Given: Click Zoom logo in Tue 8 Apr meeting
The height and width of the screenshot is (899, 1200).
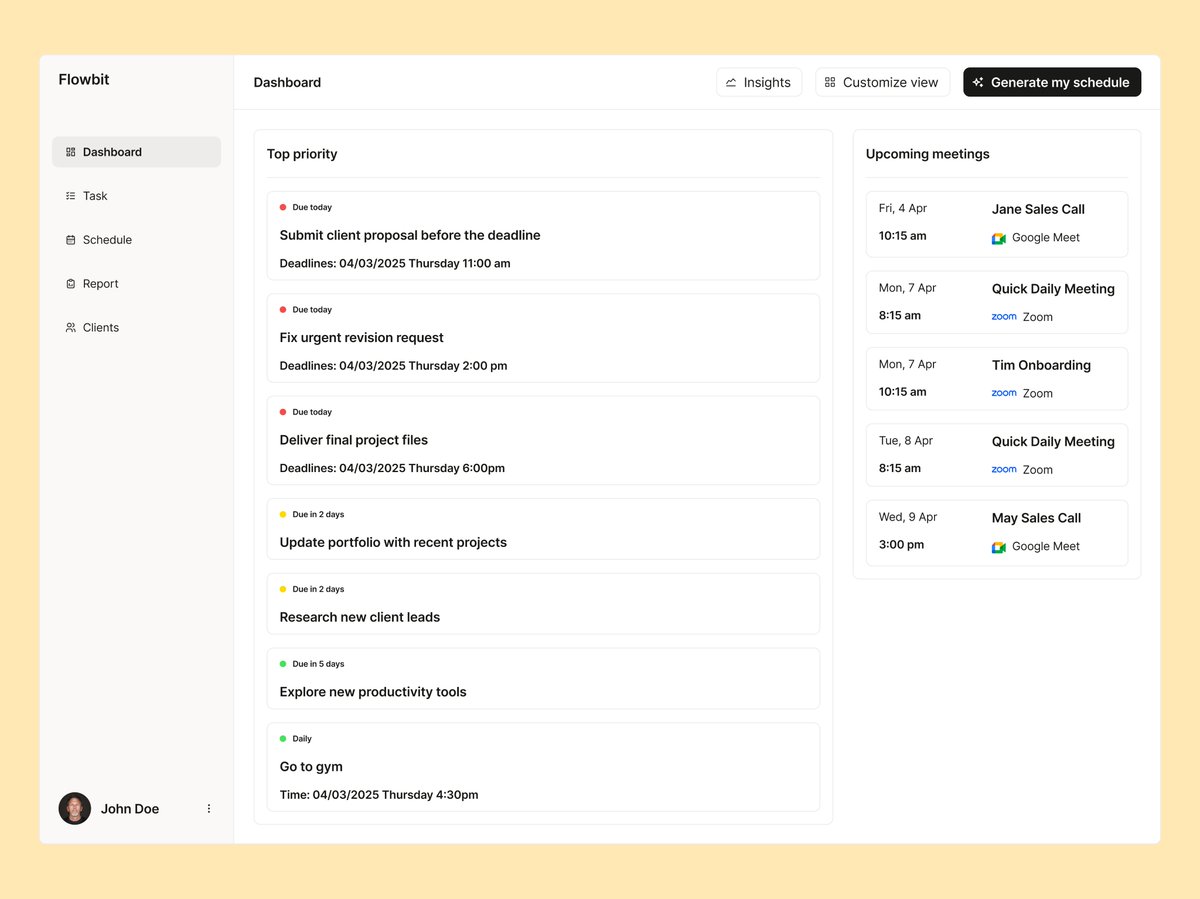Looking at the screenshot, I should click(1004, 469).
